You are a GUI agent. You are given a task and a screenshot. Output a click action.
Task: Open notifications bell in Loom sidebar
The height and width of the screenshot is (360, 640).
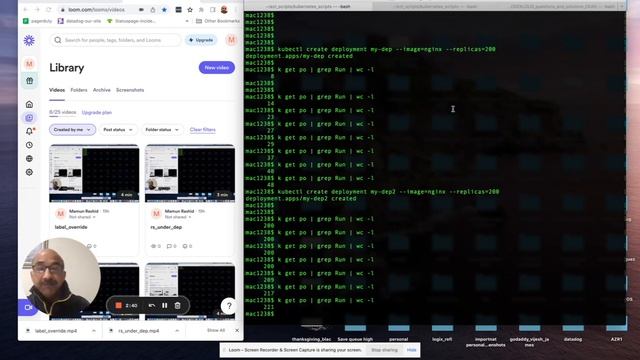pos(29,131)
